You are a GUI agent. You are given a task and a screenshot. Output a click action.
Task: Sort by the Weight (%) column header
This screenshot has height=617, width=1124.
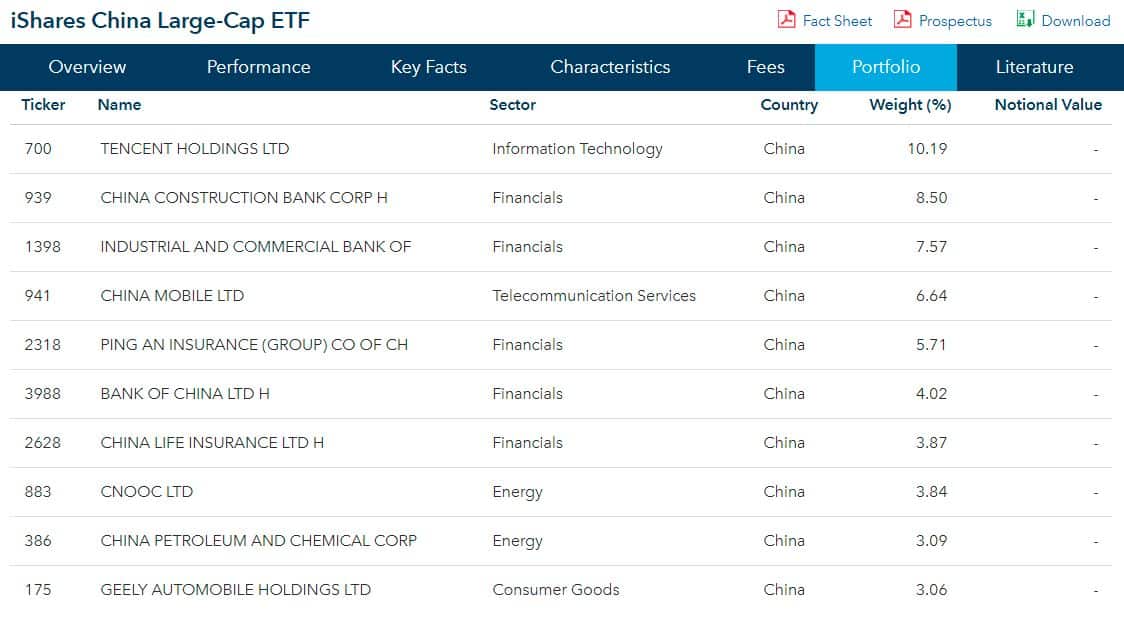tap(910, 105)
